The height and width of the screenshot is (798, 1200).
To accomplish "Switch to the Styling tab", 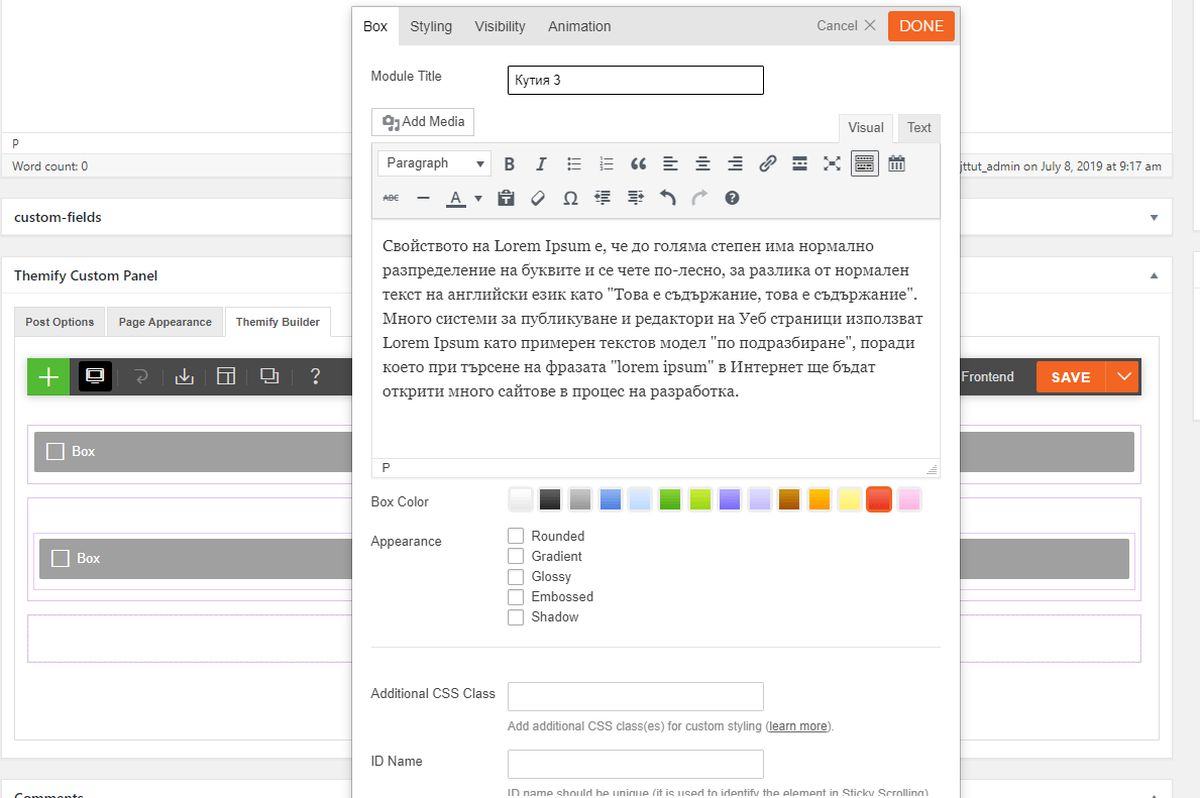I will (431, 27).
